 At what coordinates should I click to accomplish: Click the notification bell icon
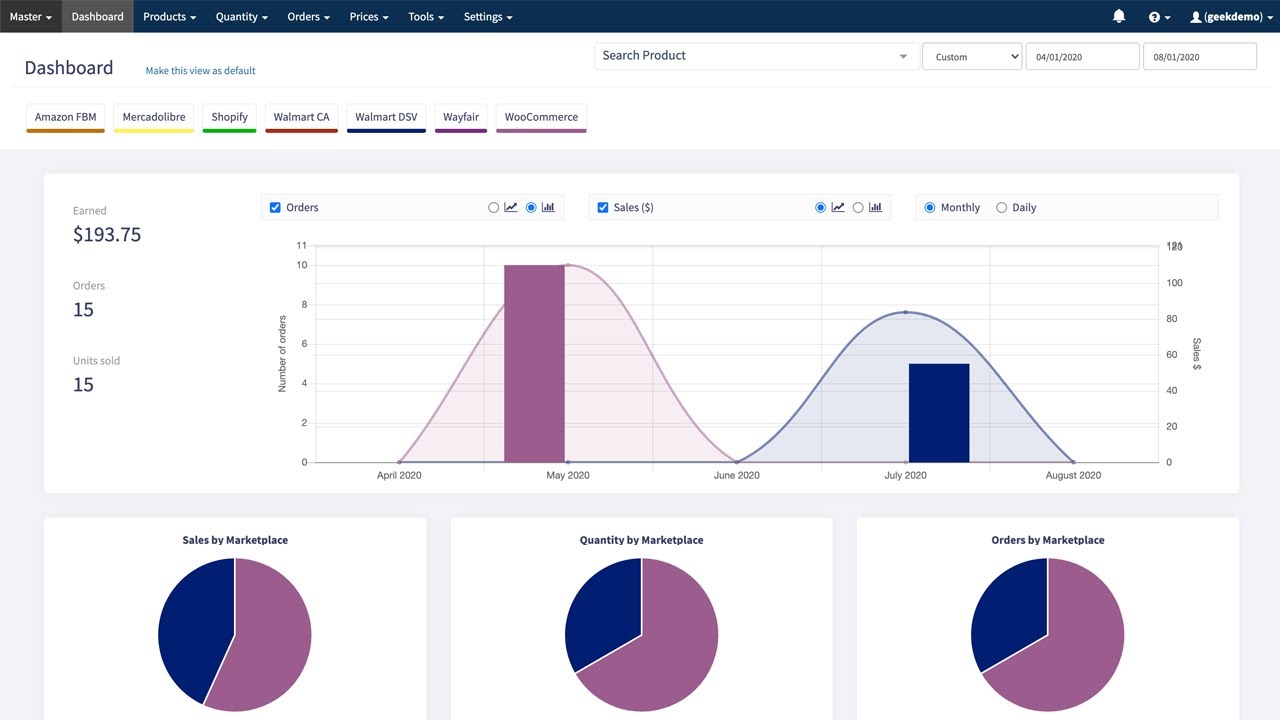point(1118,16)
